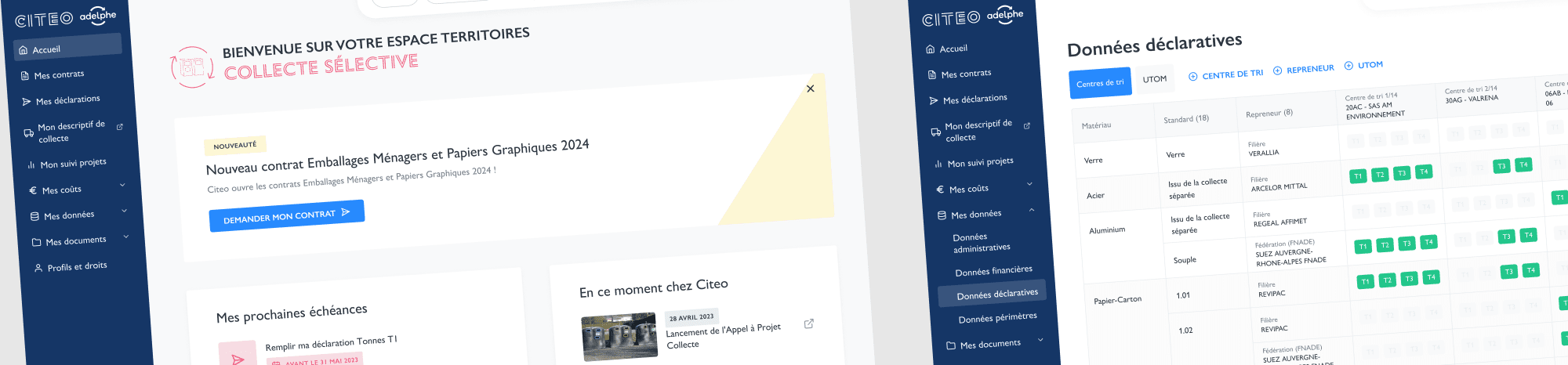Toggle T1 for Acier under centre 20AC

click(x=1358, y=176)
